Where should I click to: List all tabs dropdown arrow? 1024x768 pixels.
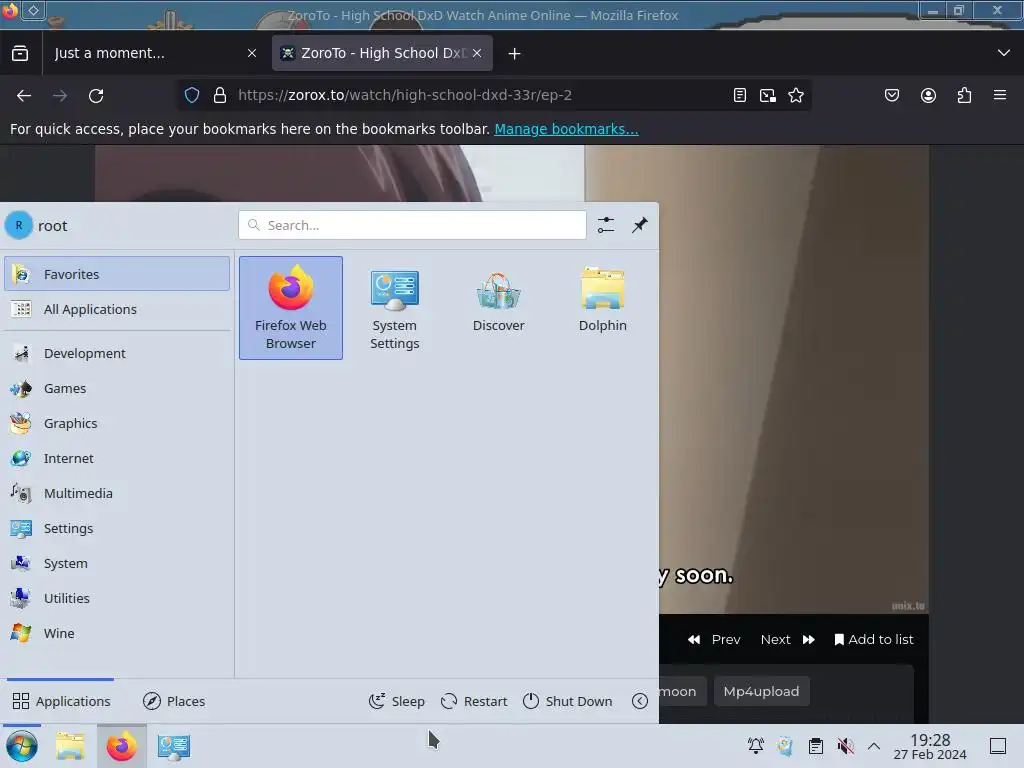pyautogui.click(x=1004, y=53)
